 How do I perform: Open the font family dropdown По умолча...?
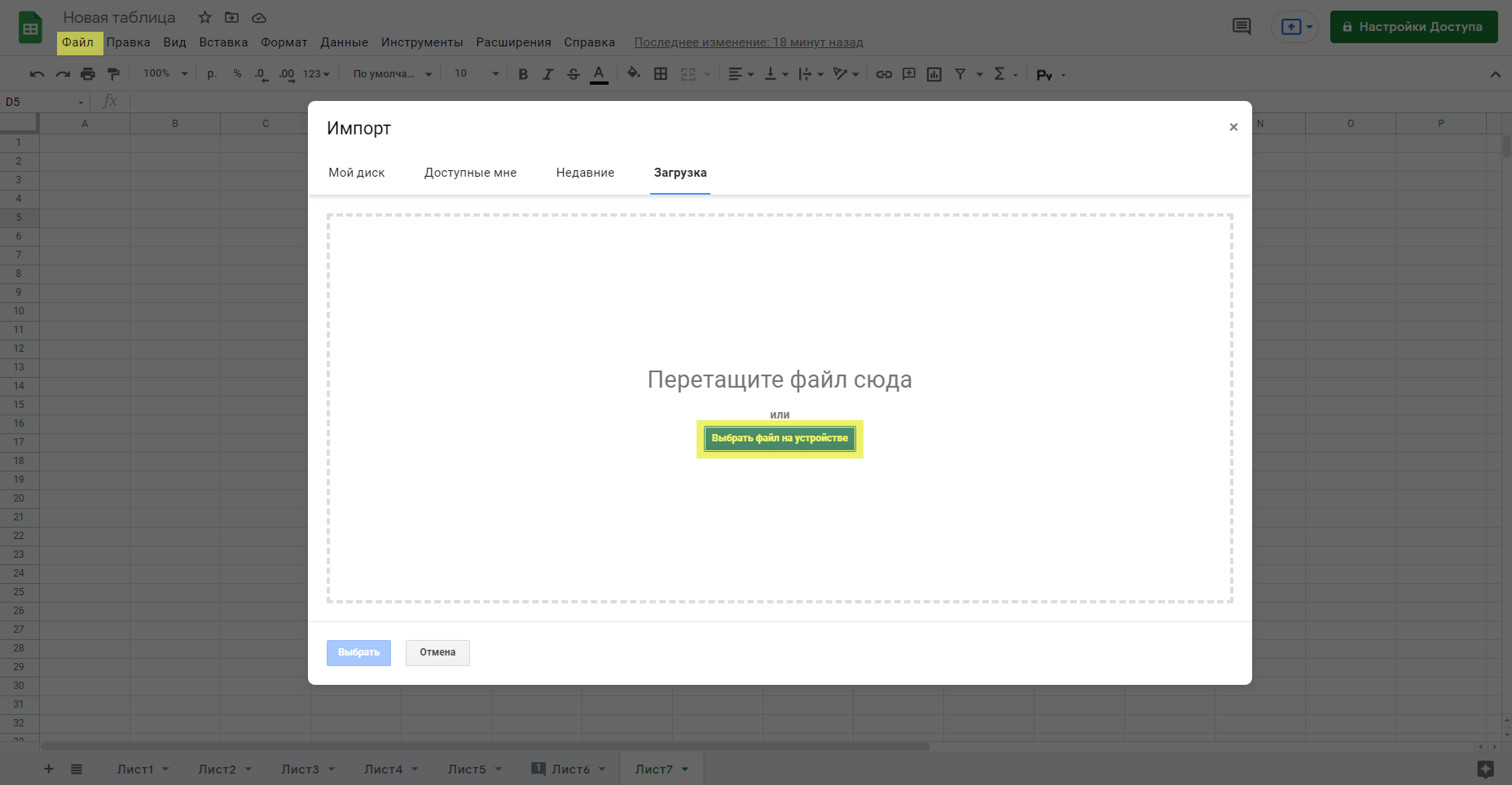click(392, 74)
